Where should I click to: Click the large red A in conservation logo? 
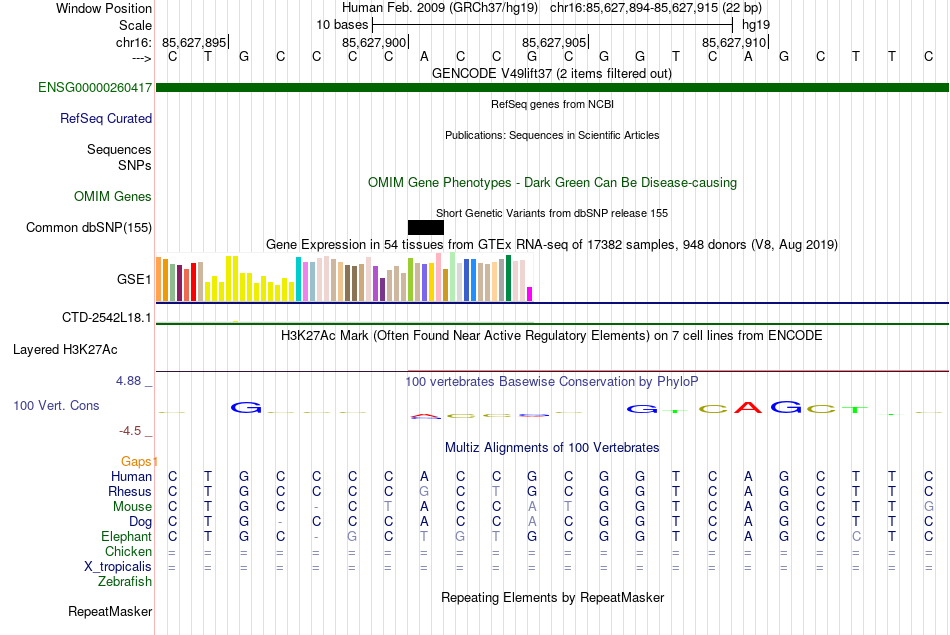click(748, 407)
